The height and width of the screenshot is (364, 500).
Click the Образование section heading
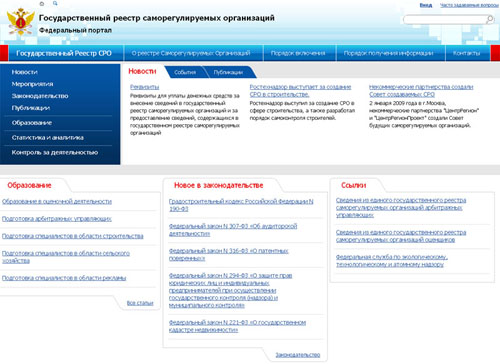pyautogui.click(x=29, y=185)
